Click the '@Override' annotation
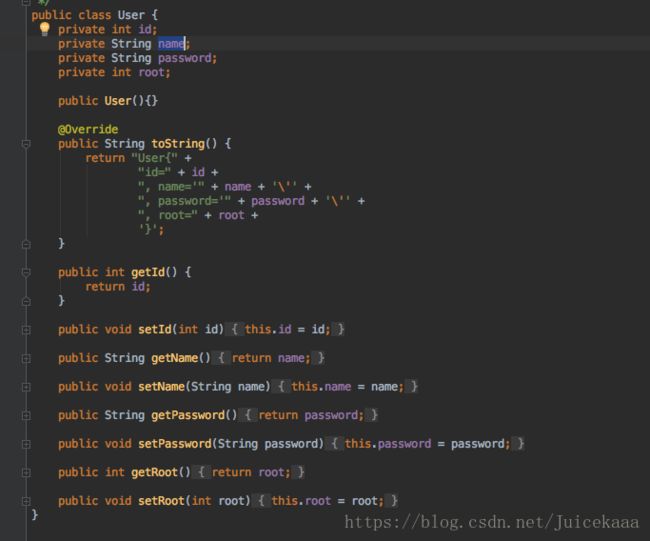Viewport: 650px width, 541px height. (x=88, y=129)
